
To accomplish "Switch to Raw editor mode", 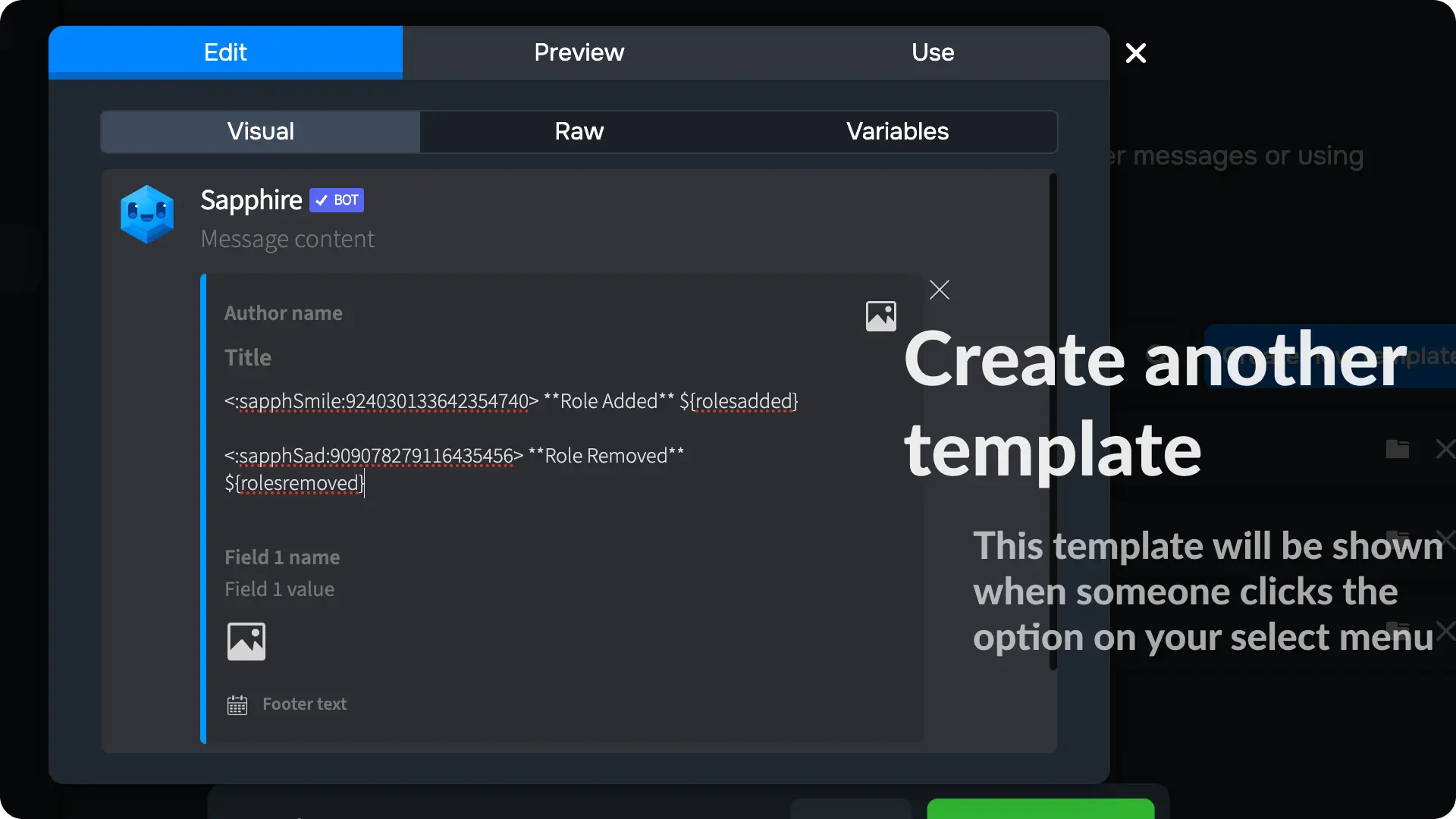I will (579, 131).
